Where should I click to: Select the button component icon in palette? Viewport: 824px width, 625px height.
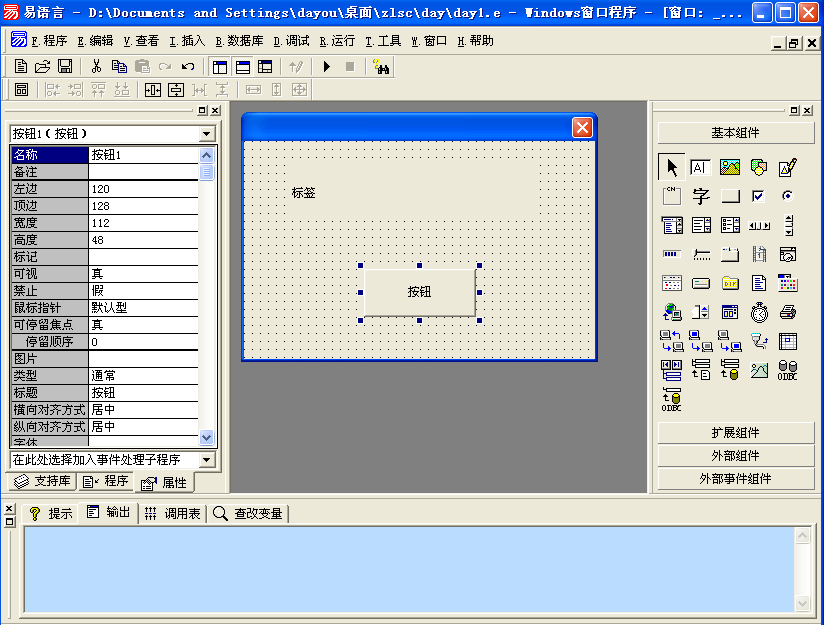(729, 196)
